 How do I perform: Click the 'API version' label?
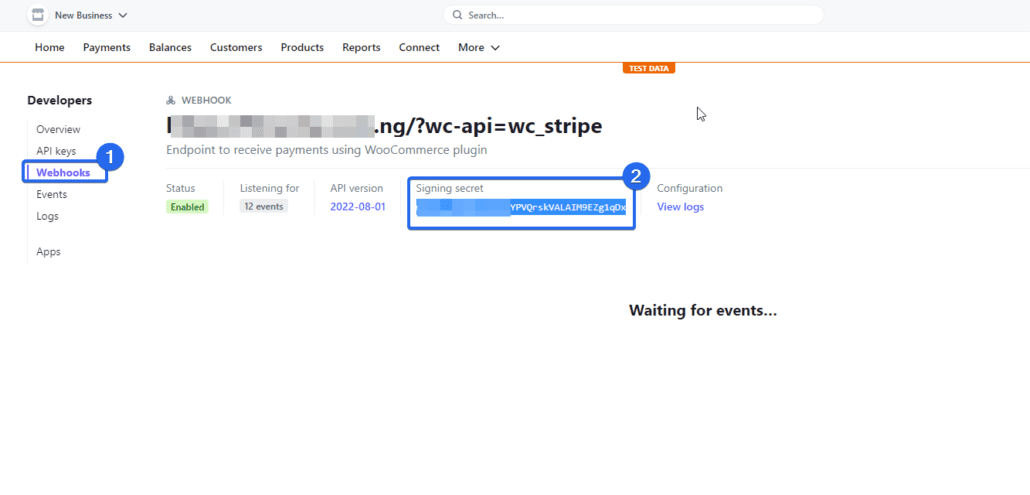coord(357,188)
